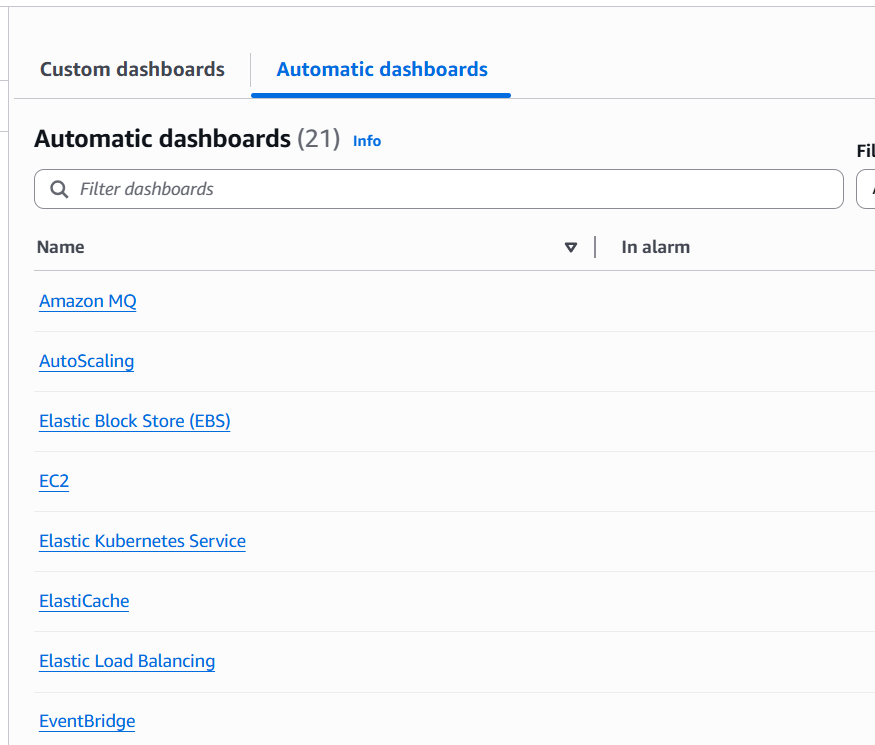875x745 pixels.
Task: Focus the Filter dashboards search field
Action: coord(450,189)
